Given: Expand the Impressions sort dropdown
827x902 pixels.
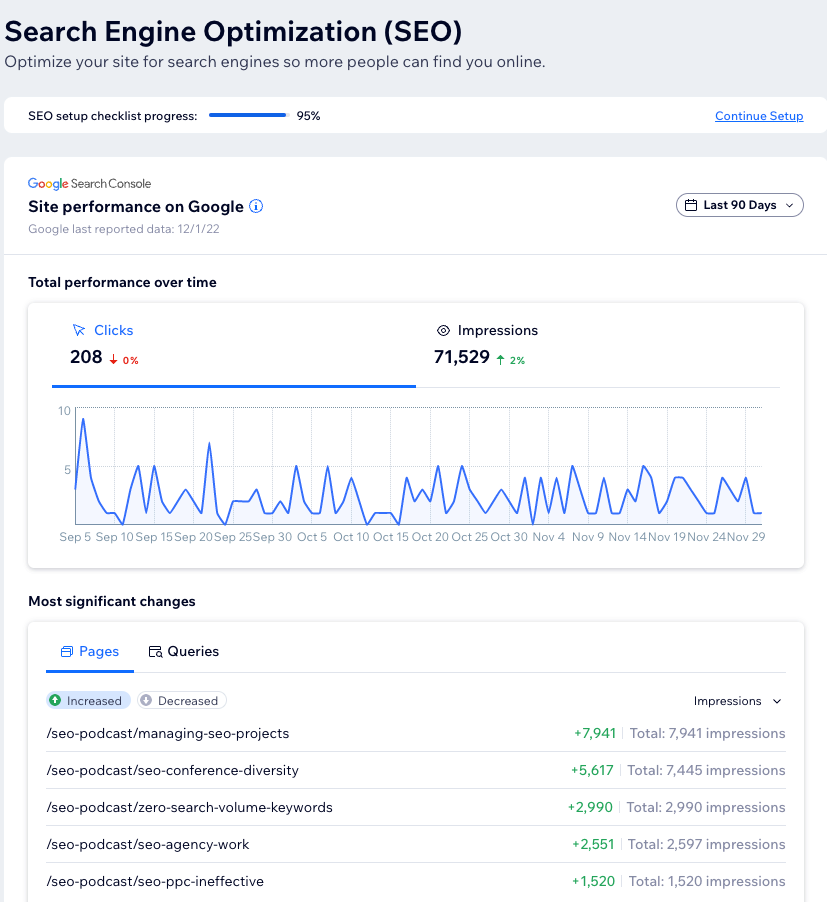Looking at the screenshot, I should tap(738, 701).
